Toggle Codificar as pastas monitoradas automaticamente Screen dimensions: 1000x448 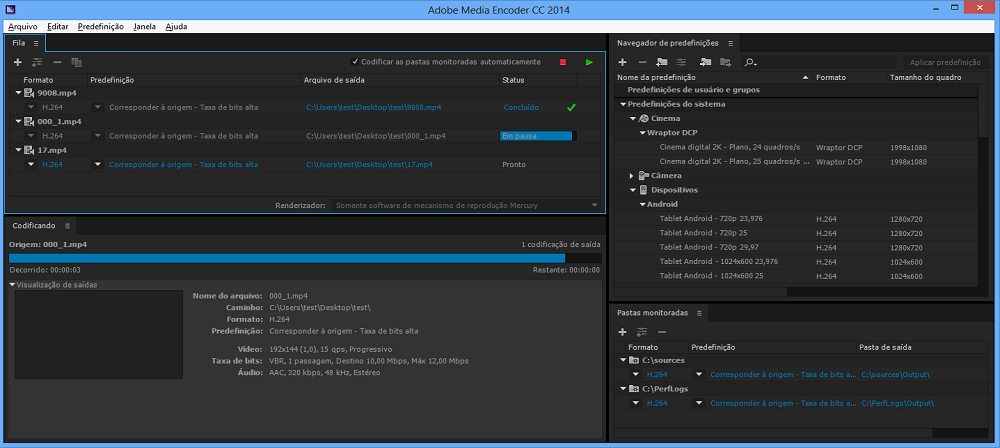click(355, 62)
